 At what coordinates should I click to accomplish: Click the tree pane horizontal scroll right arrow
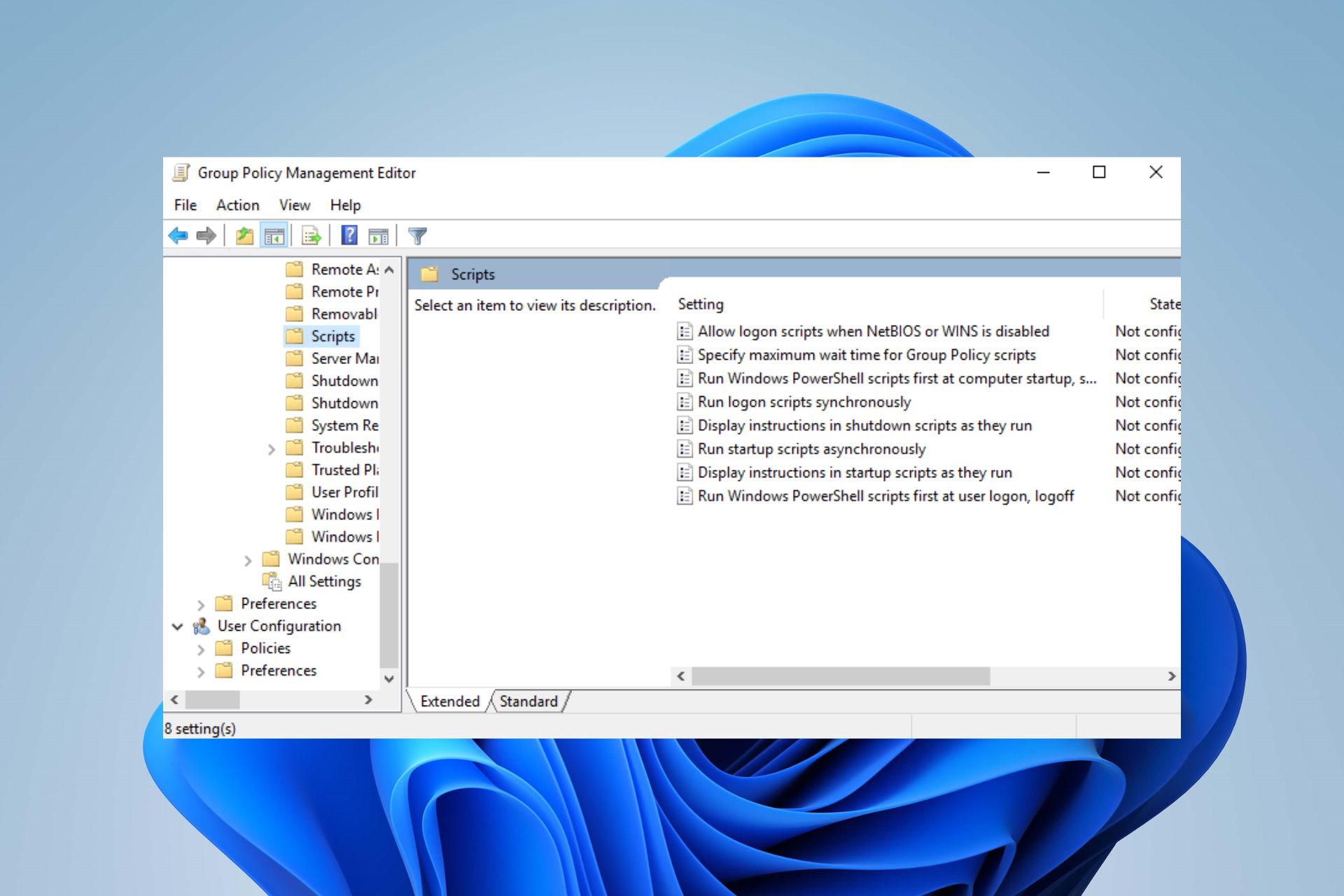pyautogui.click(x=369, y=700)
